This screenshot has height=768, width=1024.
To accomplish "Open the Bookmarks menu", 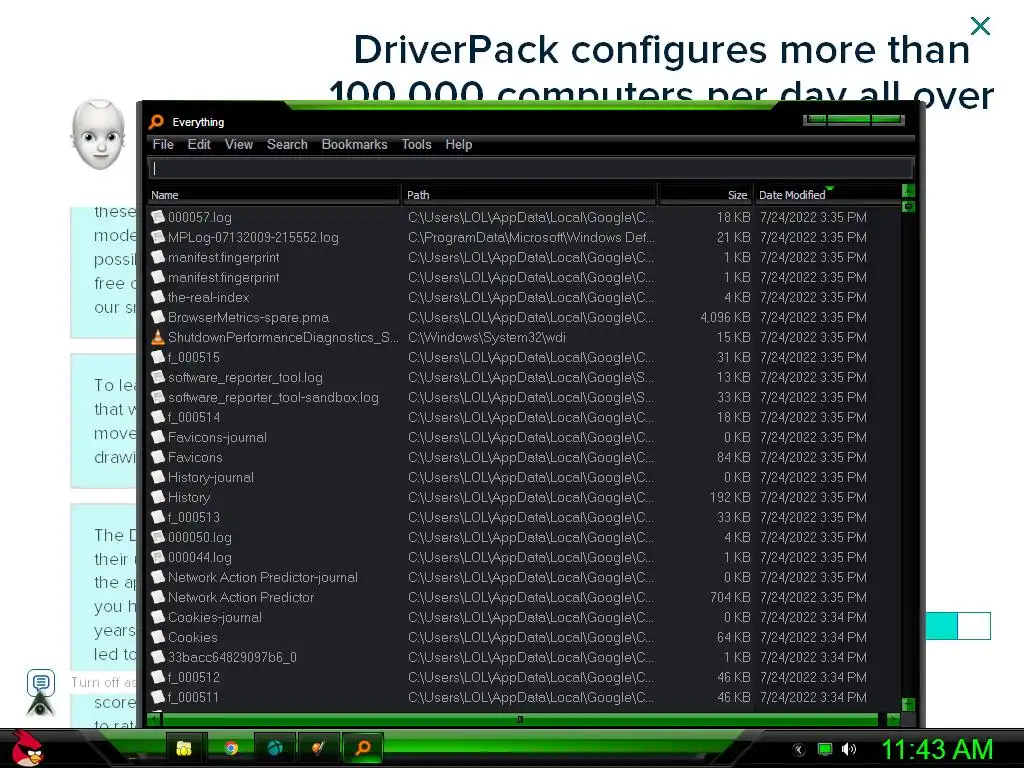I will click(355, 144).
